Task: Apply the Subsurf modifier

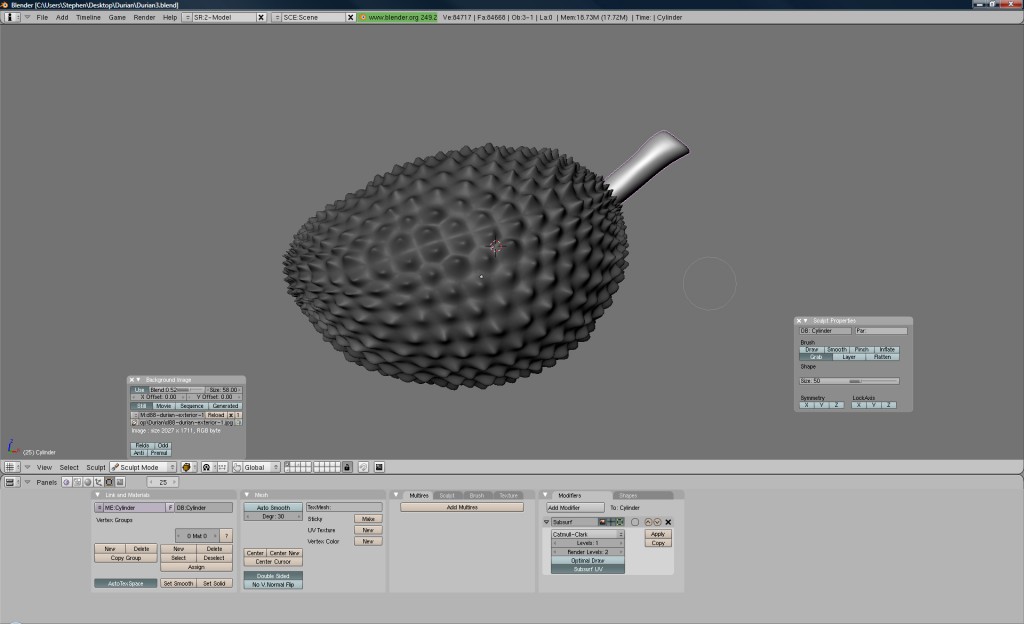Action: (658, 533)
